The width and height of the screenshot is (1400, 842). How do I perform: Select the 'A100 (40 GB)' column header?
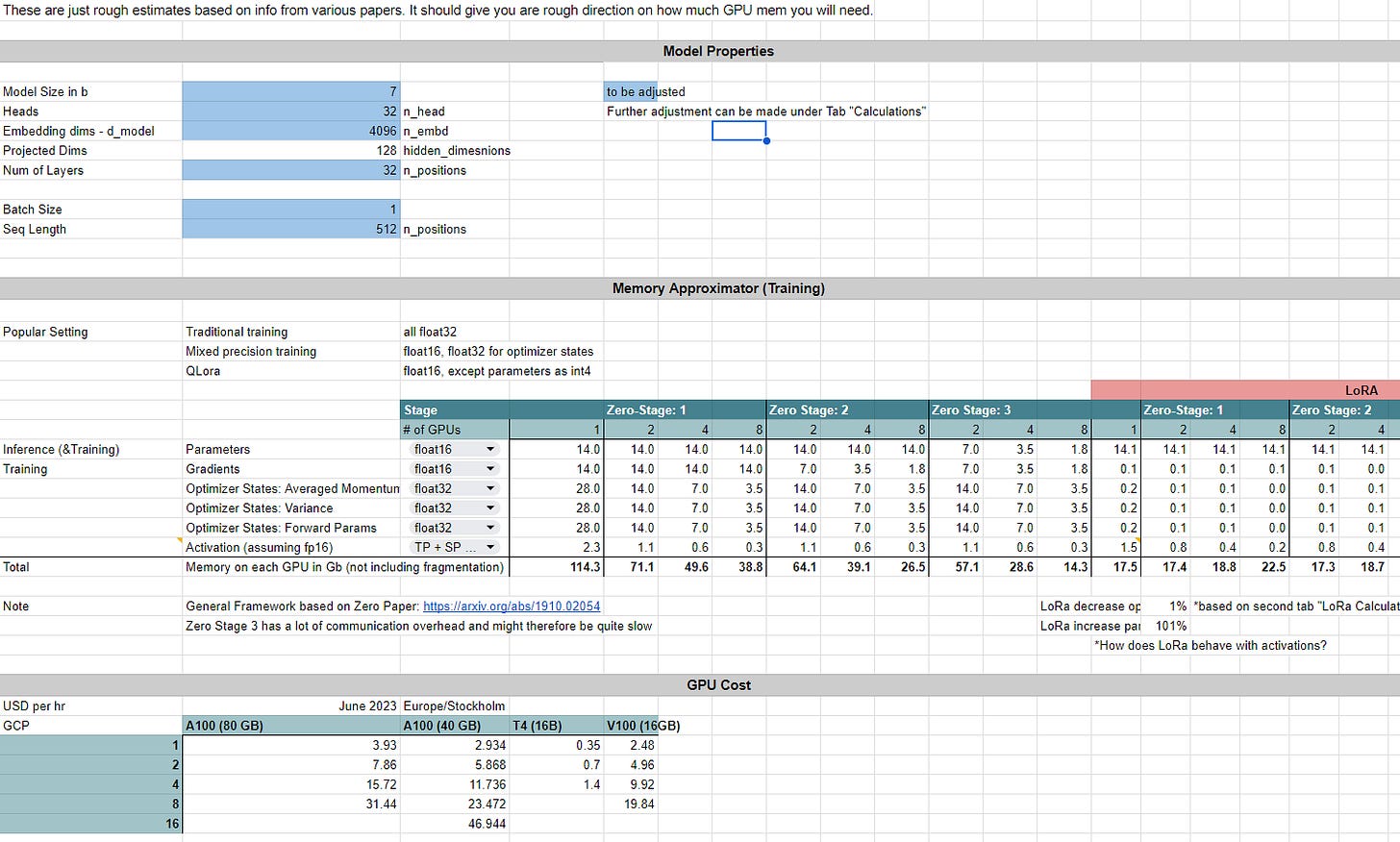(455, 726)
